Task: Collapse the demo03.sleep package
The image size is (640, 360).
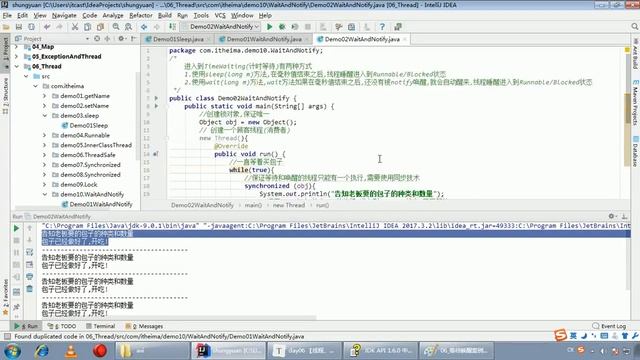Action: [x=45, y=116]
